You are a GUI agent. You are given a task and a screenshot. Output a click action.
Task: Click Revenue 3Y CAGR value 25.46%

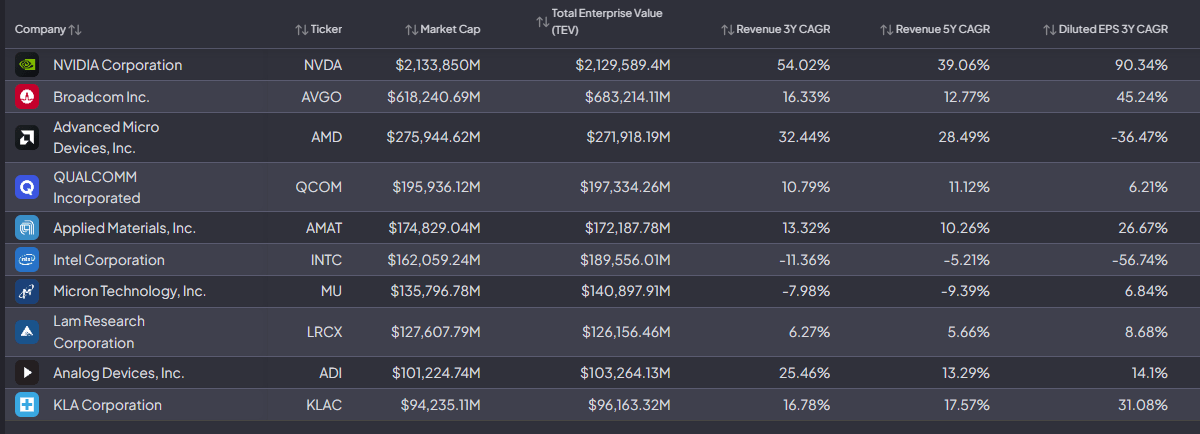(804, 373)
